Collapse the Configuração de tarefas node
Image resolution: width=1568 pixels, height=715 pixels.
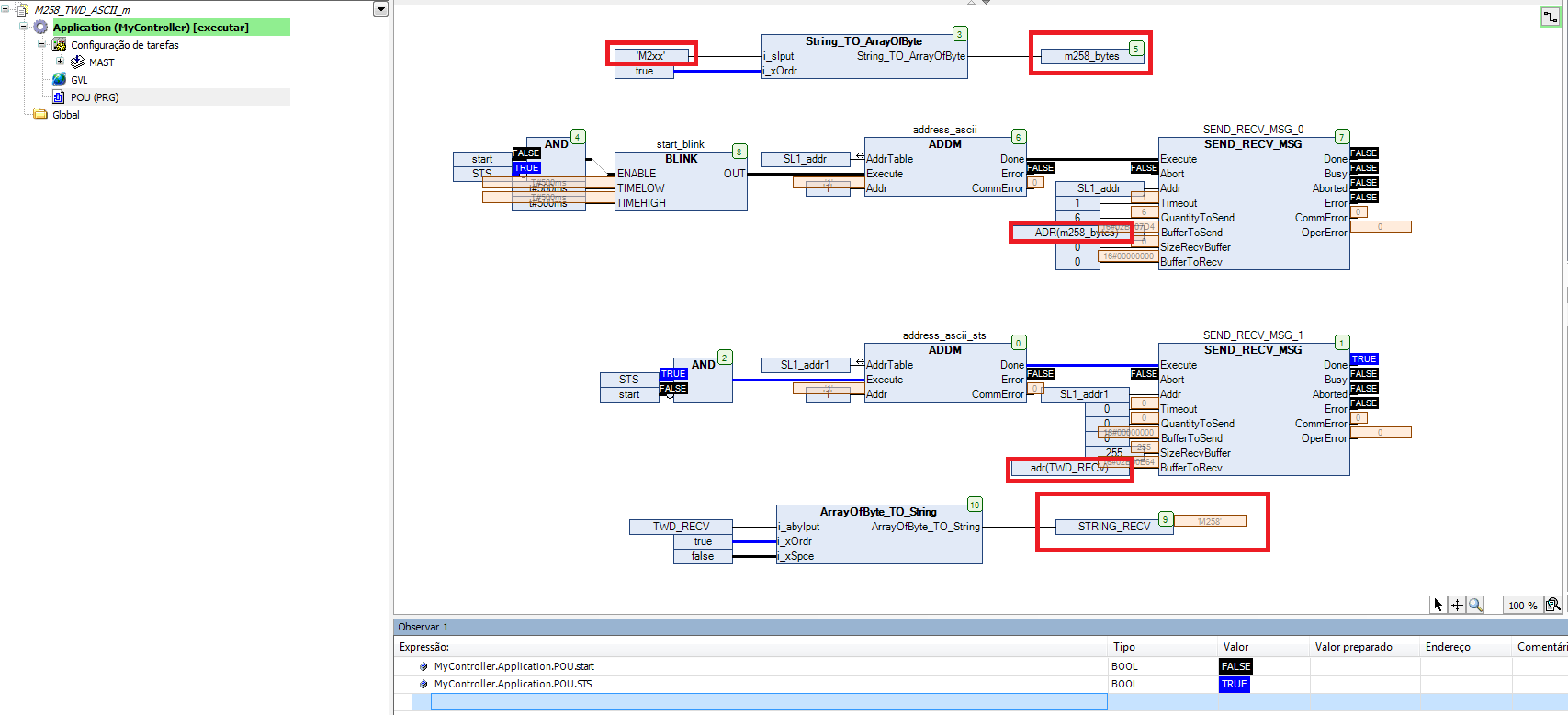pos(41,44)
